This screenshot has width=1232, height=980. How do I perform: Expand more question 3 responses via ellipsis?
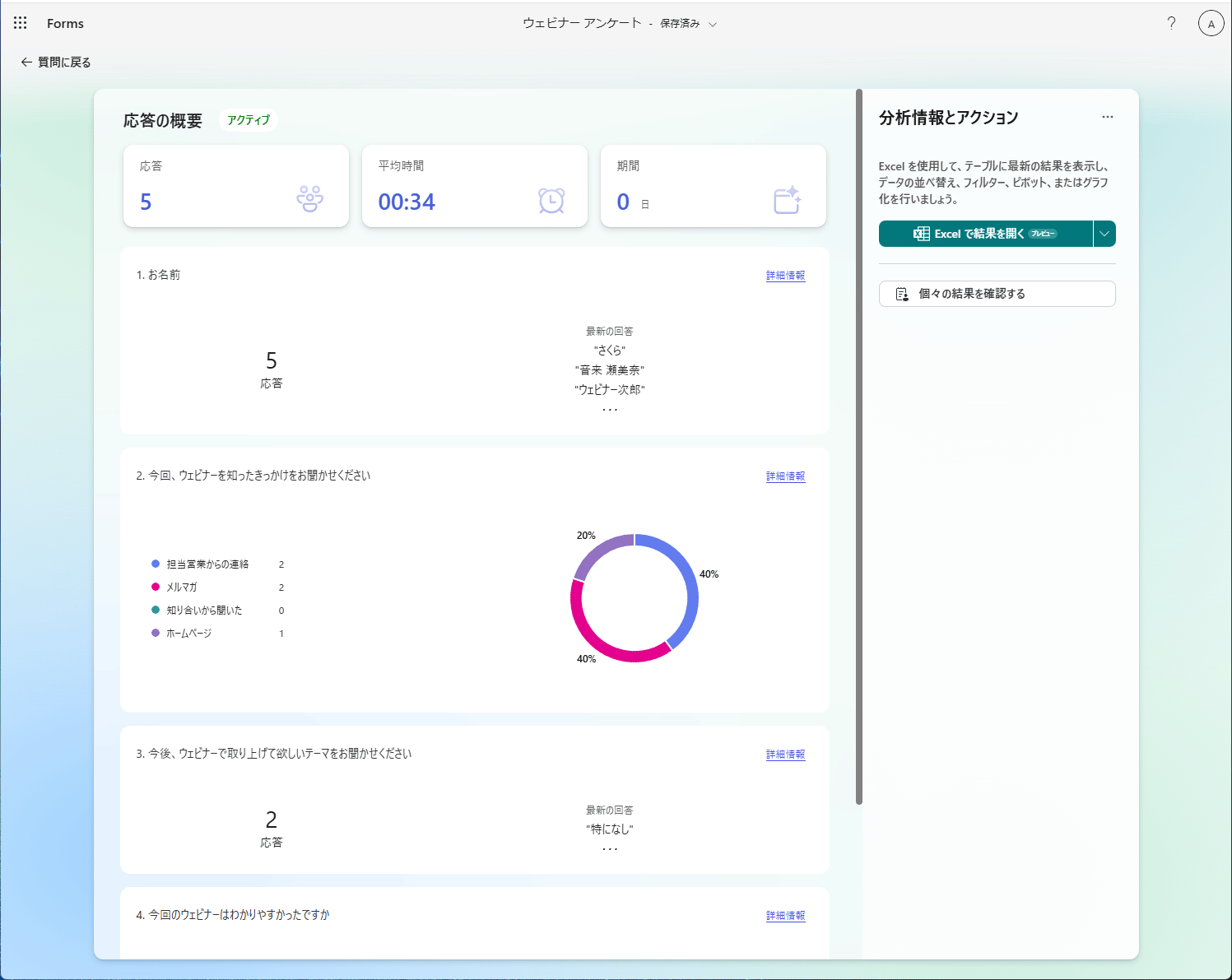pos(609,848)
